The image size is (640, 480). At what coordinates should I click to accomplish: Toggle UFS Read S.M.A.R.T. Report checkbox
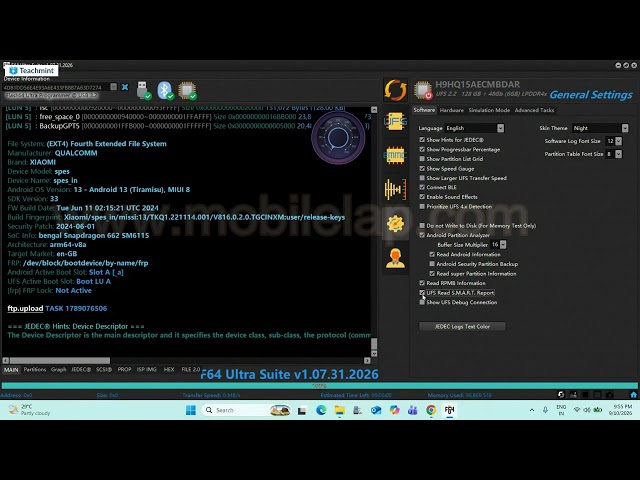point(422,293)
